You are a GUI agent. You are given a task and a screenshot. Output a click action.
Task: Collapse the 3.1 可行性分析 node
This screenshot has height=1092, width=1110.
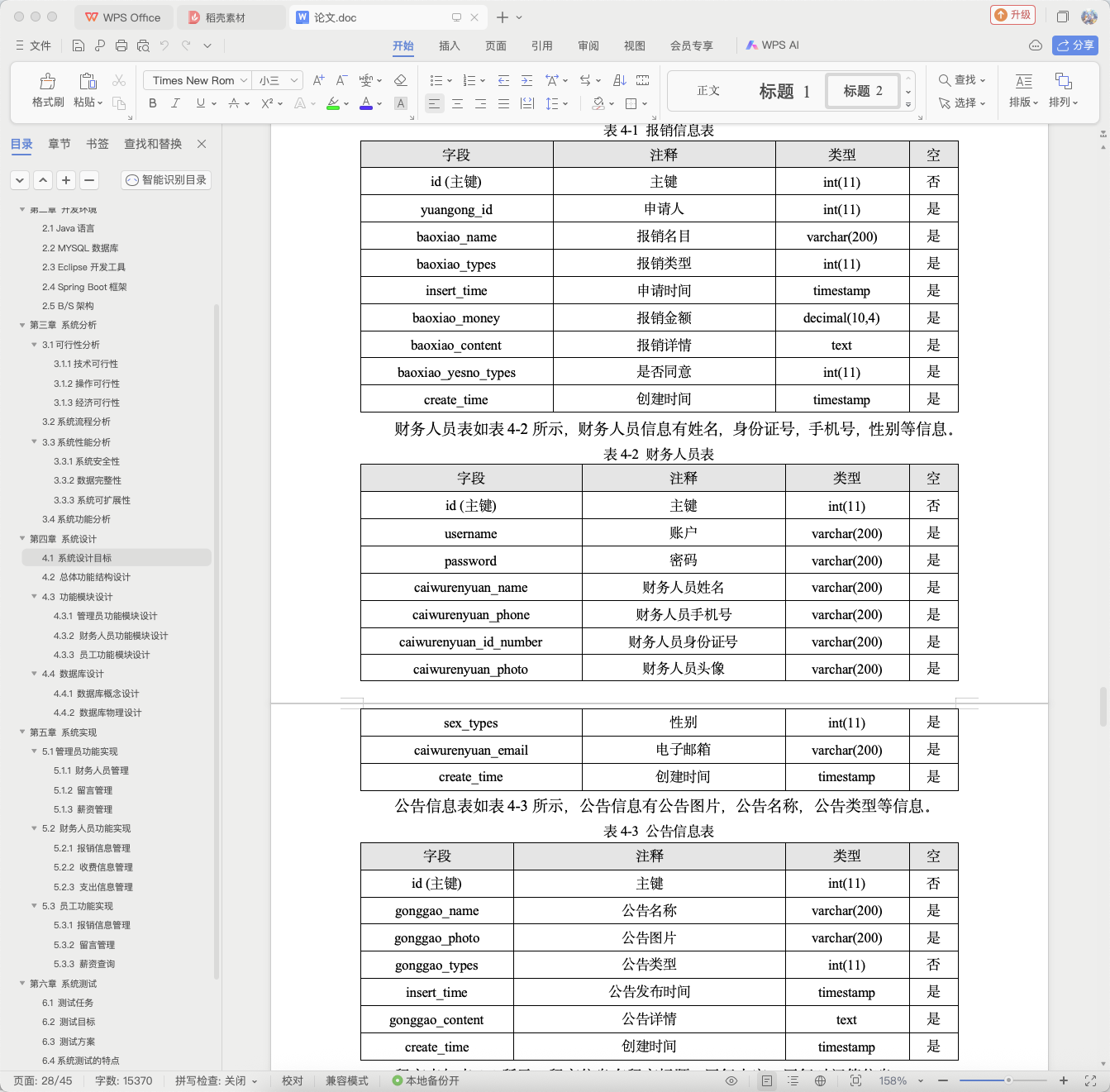pos(35,345)
